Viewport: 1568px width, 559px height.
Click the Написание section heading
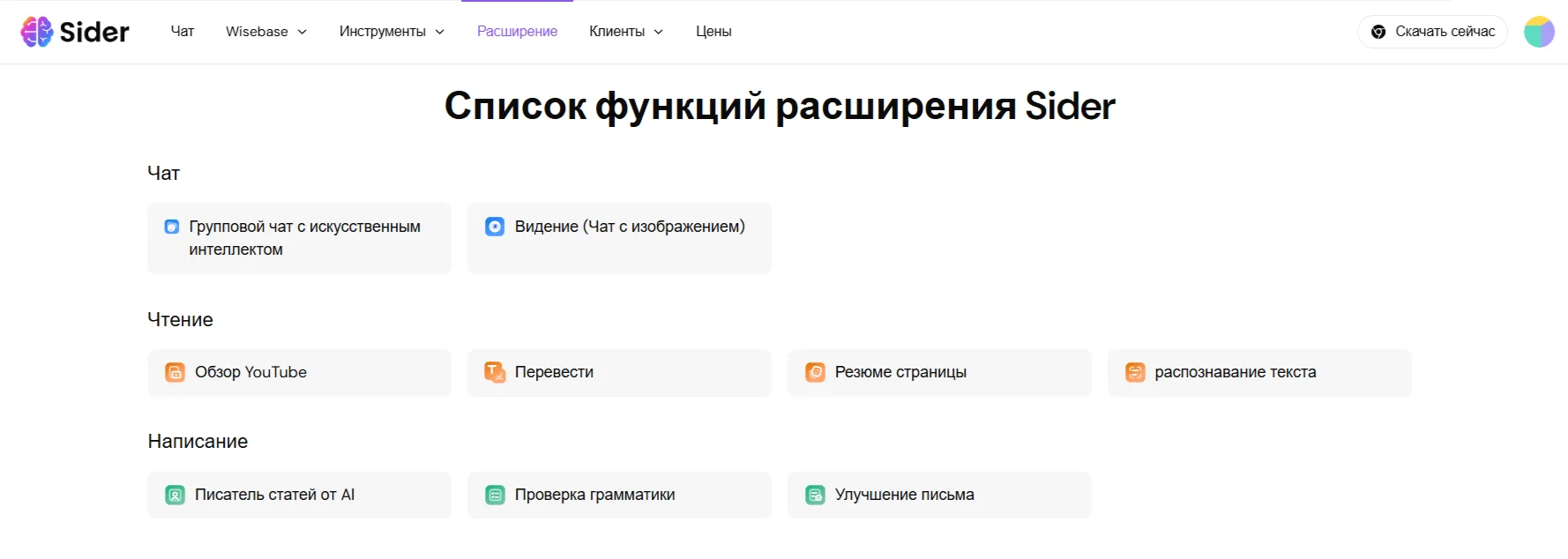(x=198, y=441)
